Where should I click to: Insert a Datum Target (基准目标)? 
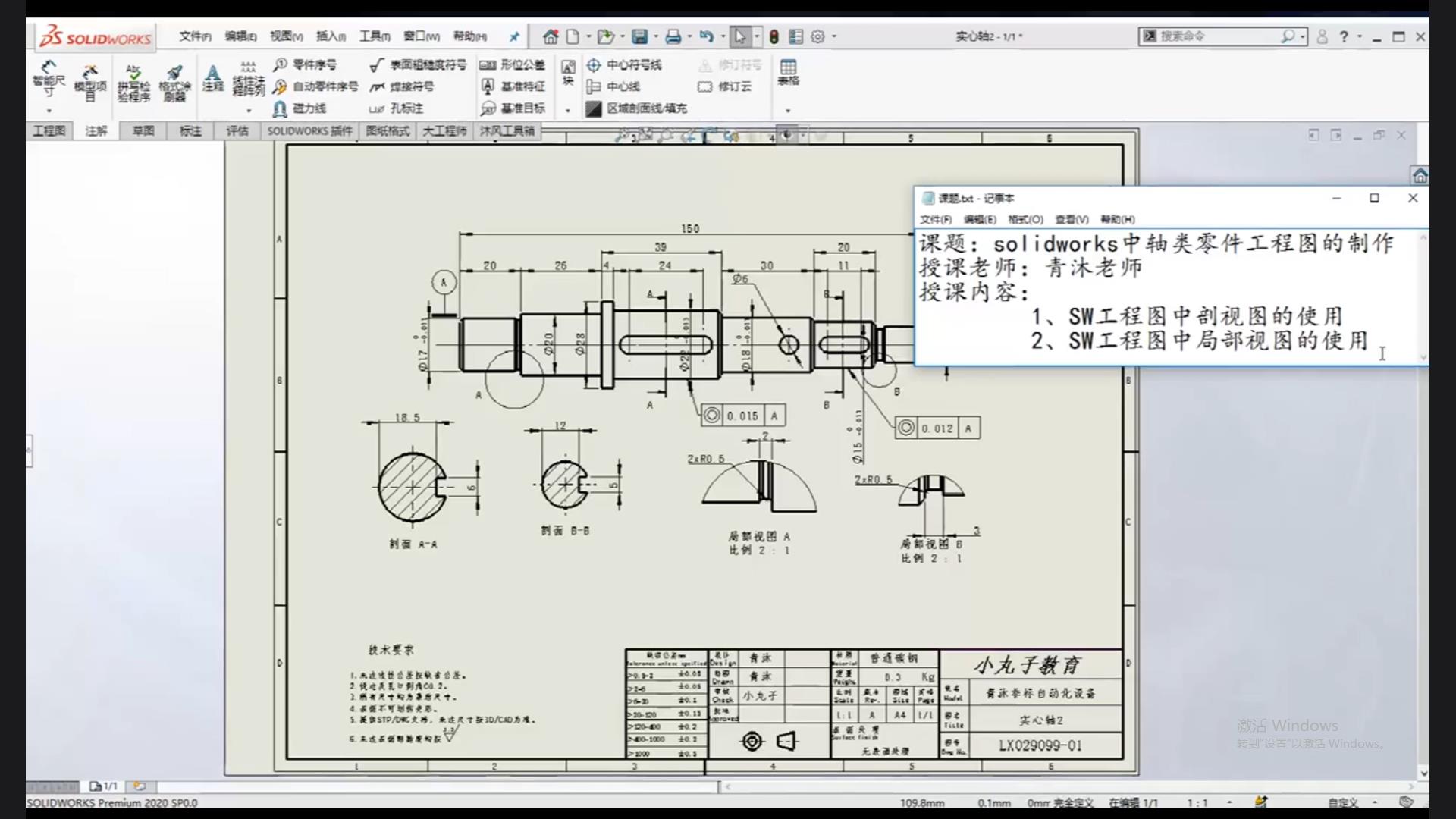[x=513, y=108]
